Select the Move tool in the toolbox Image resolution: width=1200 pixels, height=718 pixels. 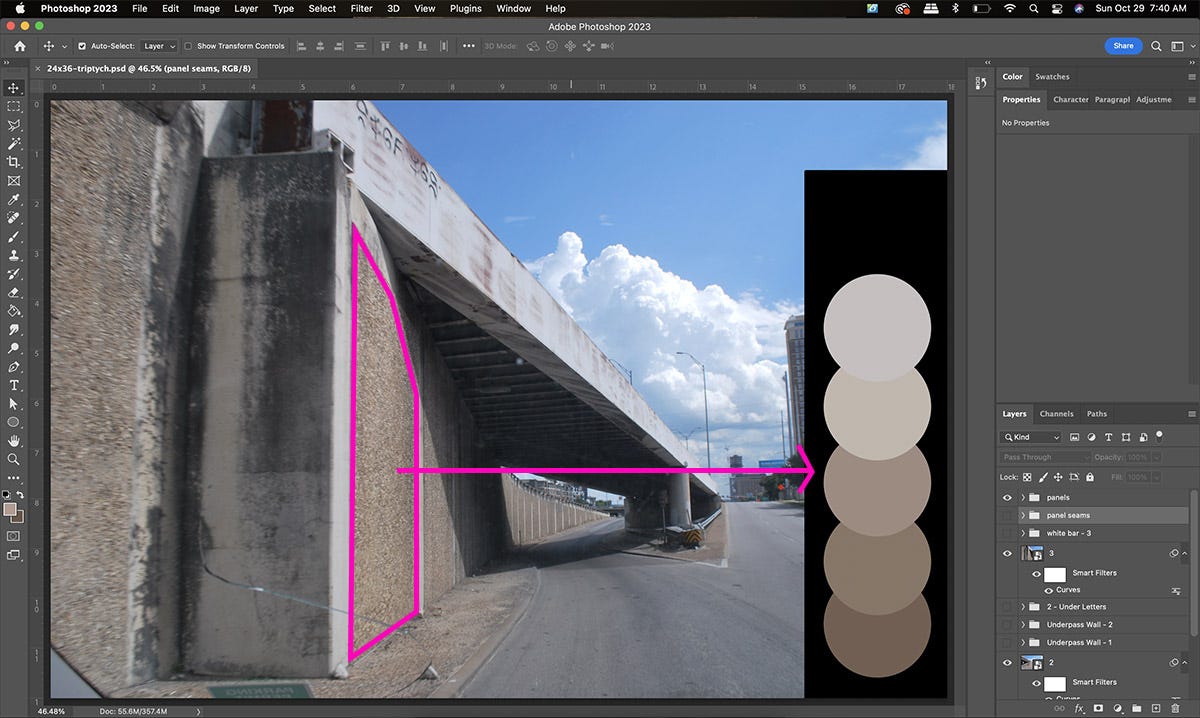(14, 88)
